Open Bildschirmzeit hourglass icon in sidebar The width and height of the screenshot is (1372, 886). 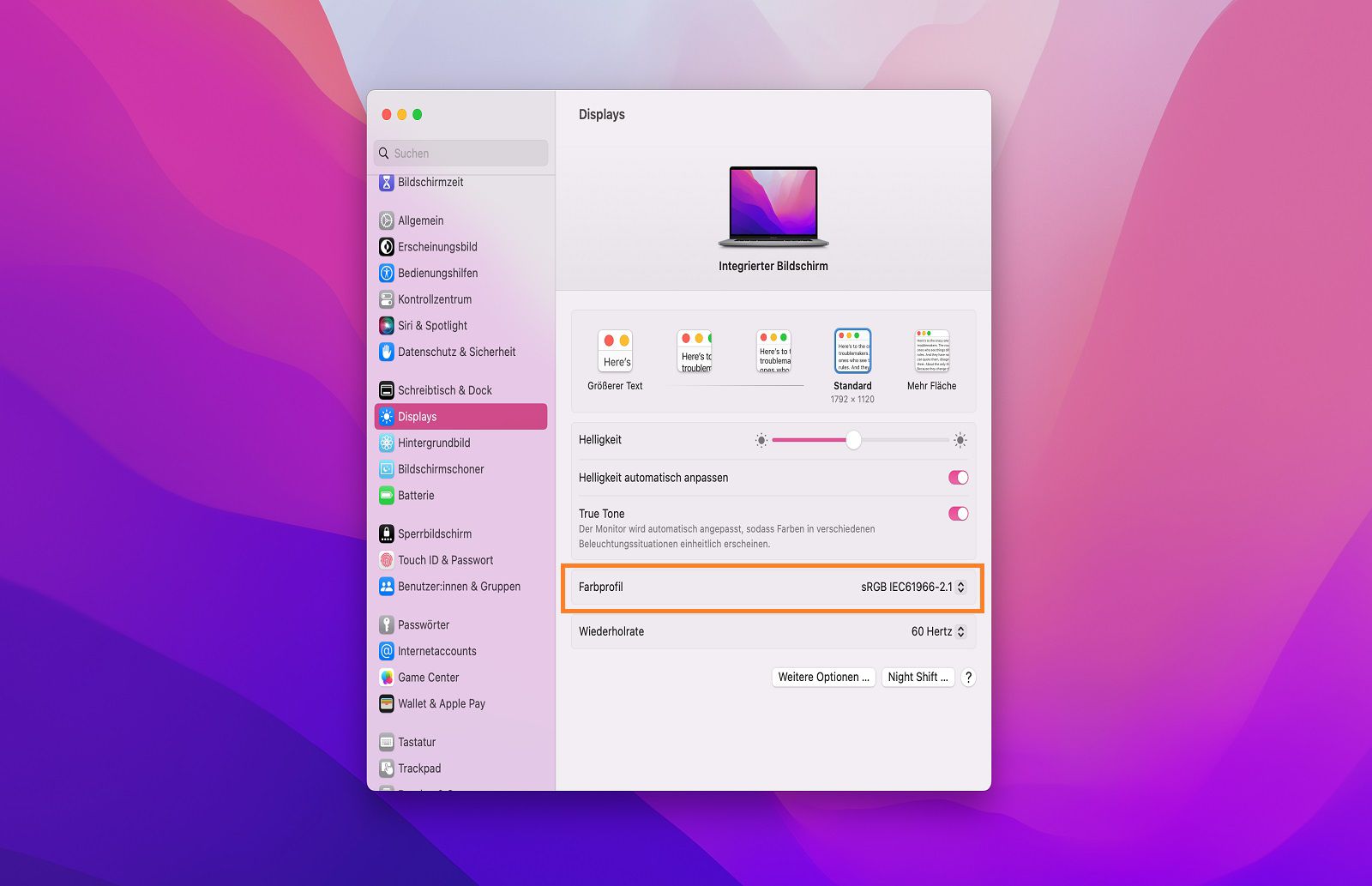click(x=387, y=183)
